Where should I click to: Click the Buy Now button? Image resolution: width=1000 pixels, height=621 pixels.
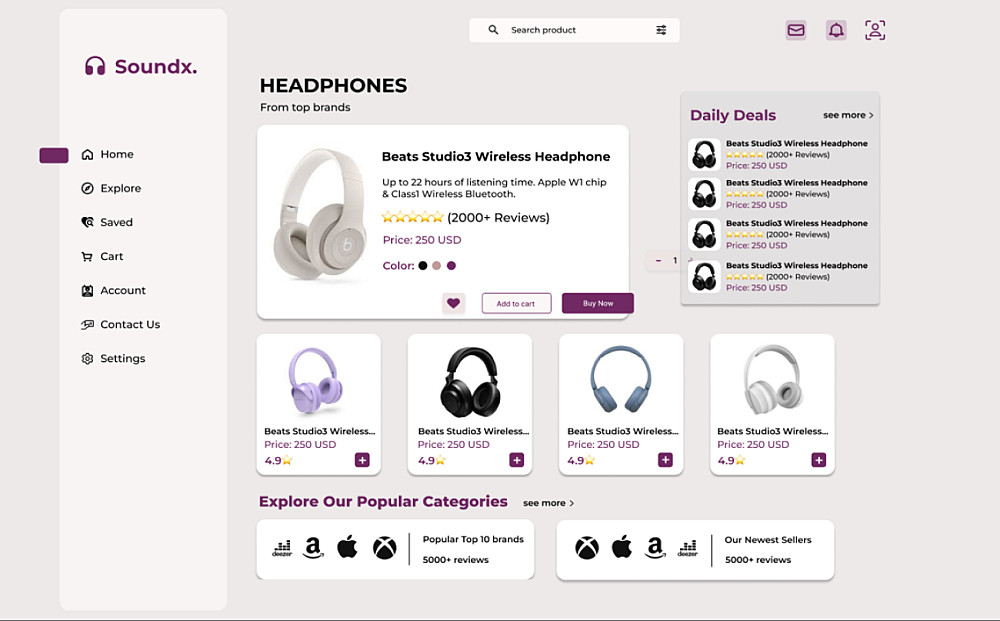click(598, 303)
